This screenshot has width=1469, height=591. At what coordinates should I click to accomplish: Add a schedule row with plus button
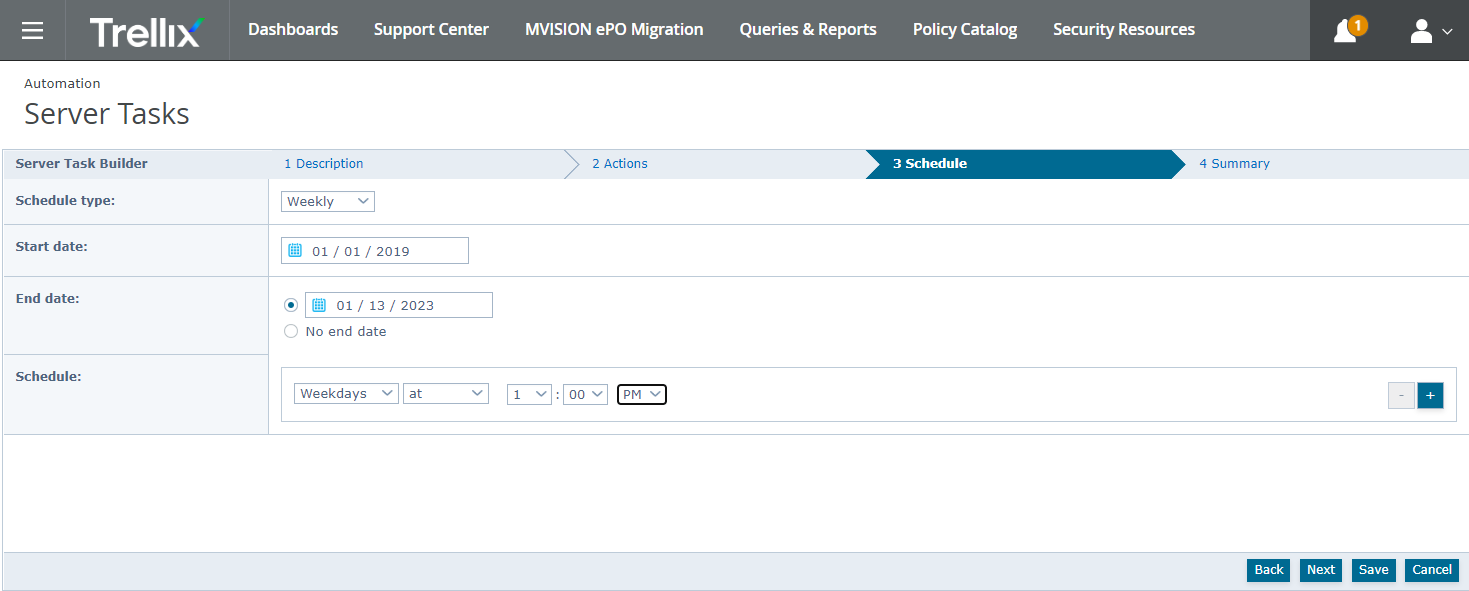click(1430, 396)
